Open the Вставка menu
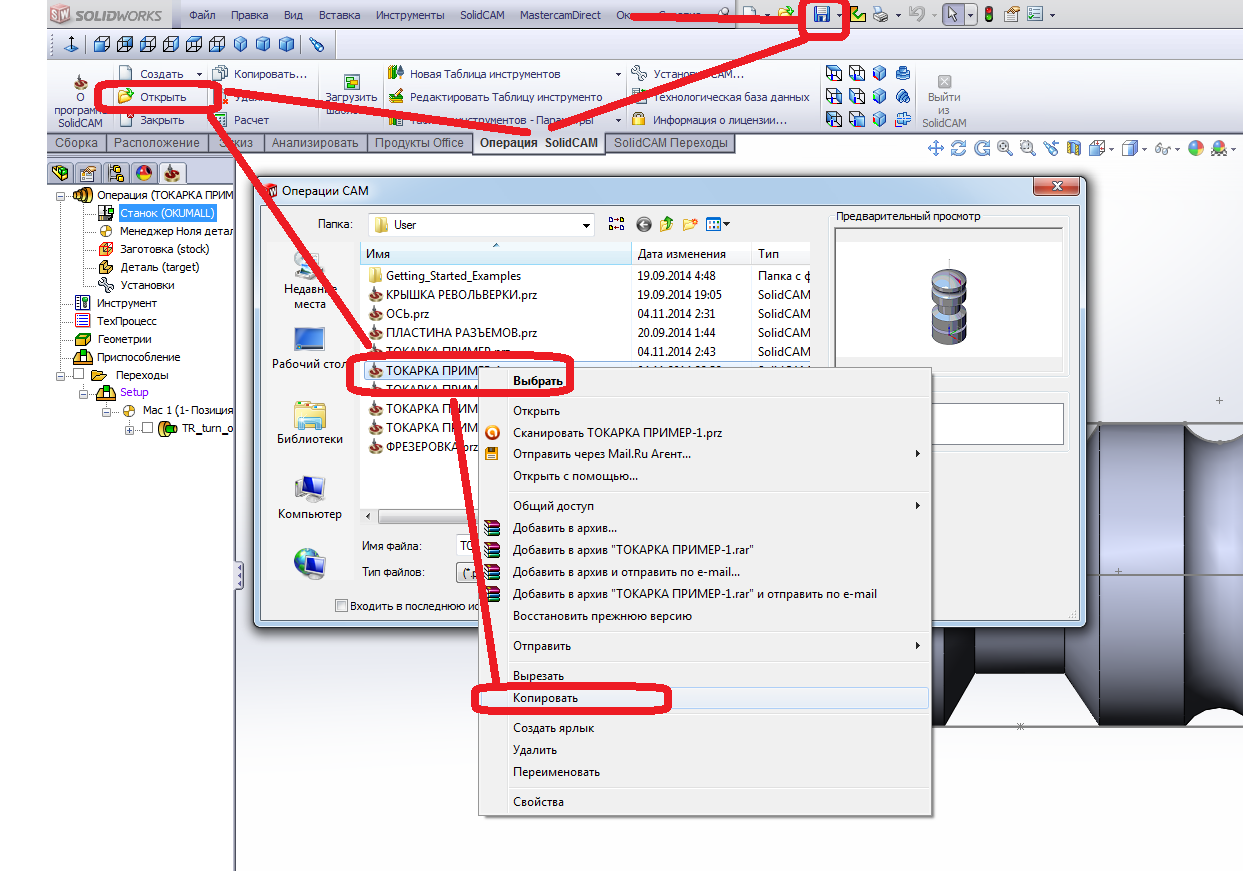1243x871 pixels. pos(340,15)
